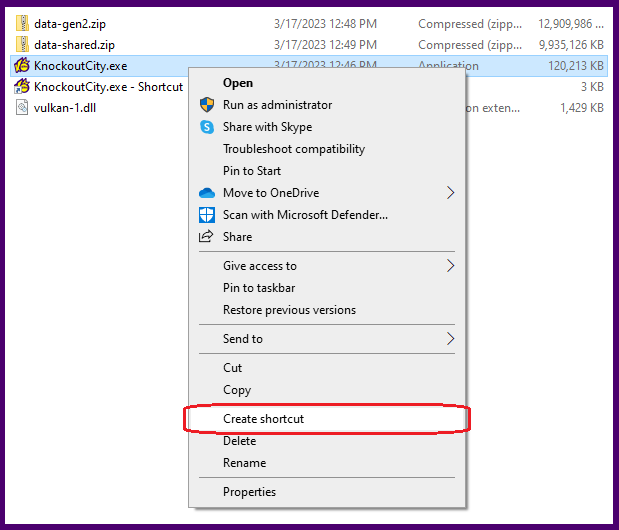Image resolution: width=619 pixels, height=530 pixels.
Task: Expand the Move to OneDrive submenu arrow
Action: [450, 193]
